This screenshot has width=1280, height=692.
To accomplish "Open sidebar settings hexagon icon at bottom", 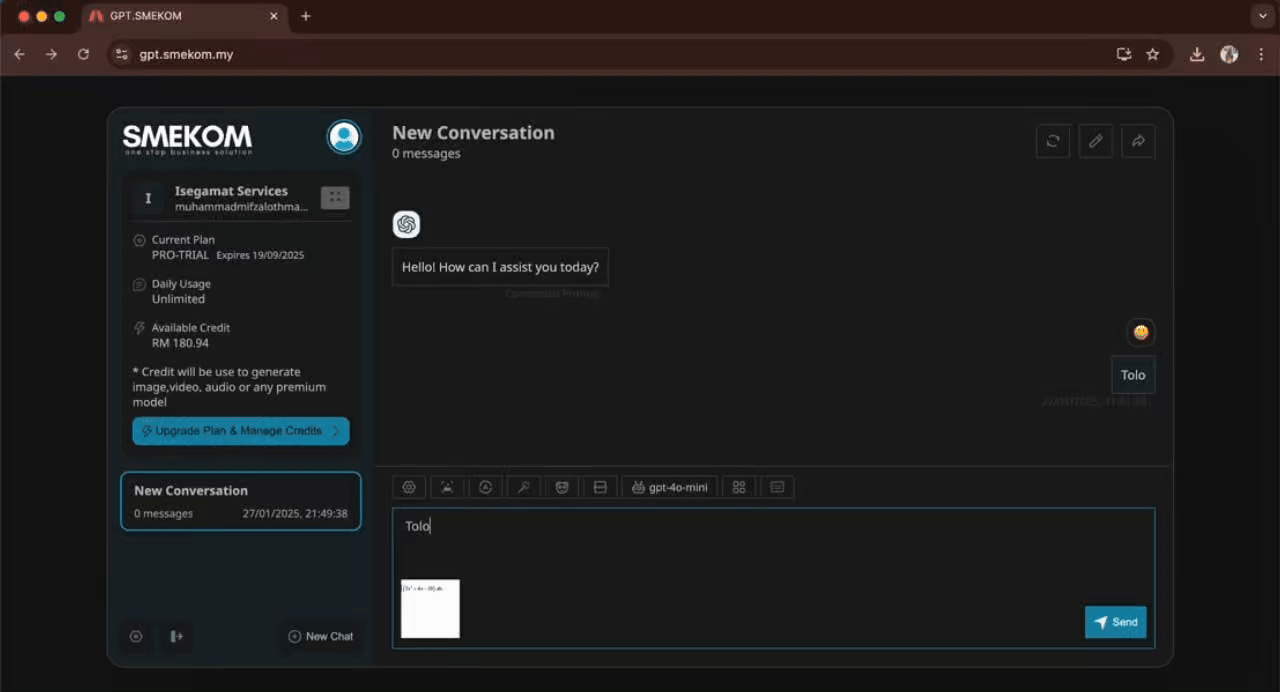I will (x=136, y=636).
